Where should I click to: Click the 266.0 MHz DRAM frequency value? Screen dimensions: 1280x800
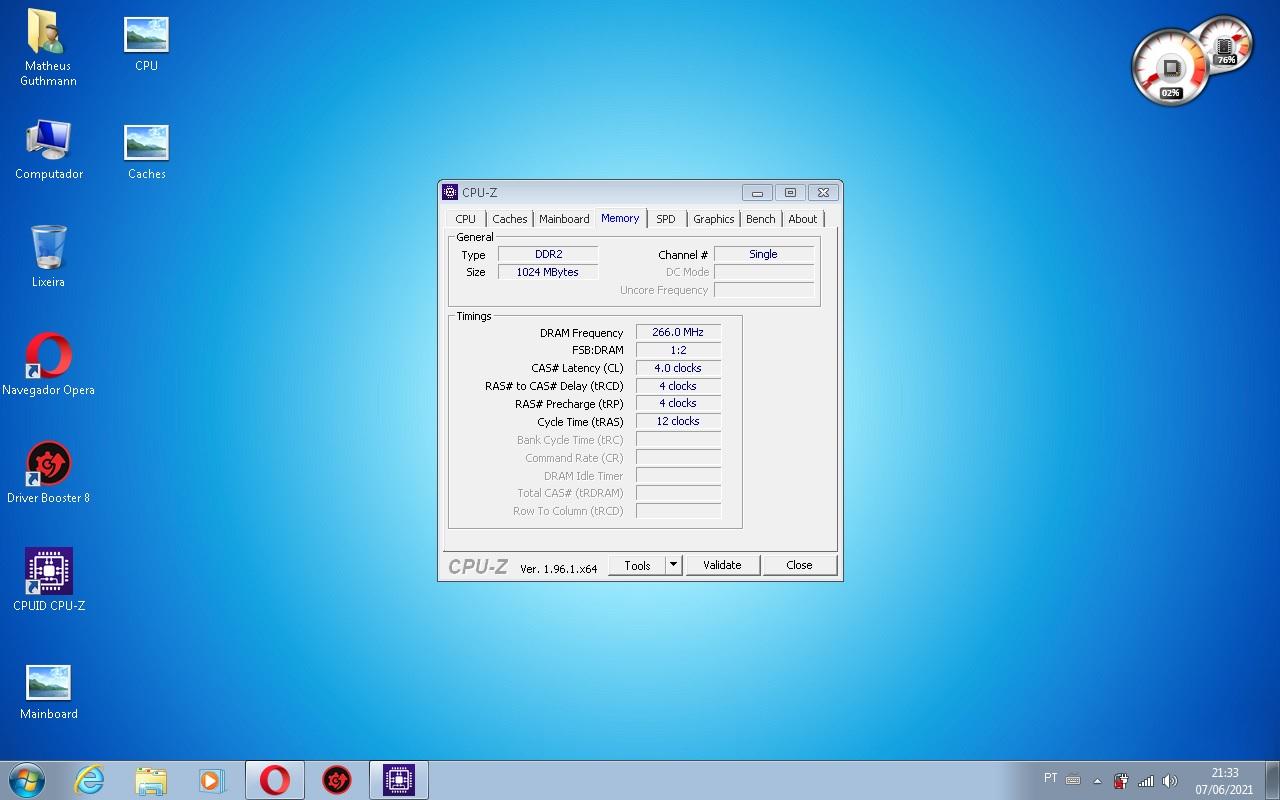(678, 332)
